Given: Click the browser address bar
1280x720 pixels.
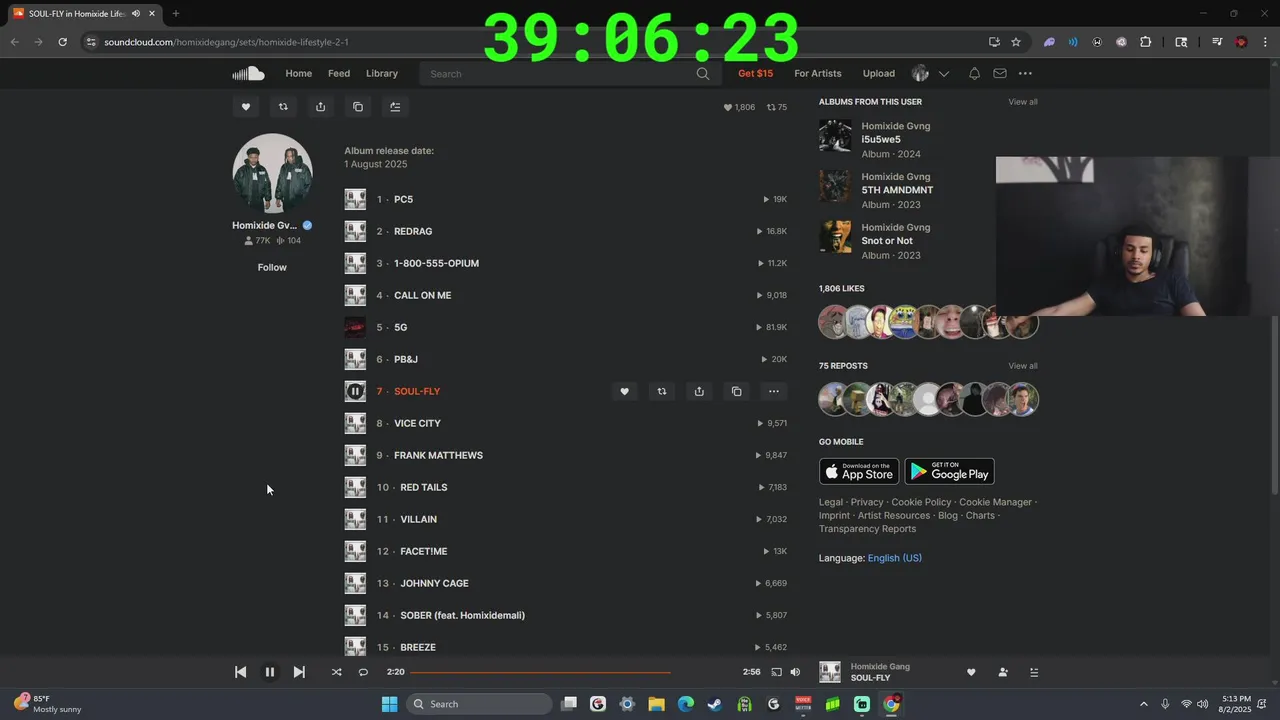Looking at the screenshot, I should click(530, 42).
